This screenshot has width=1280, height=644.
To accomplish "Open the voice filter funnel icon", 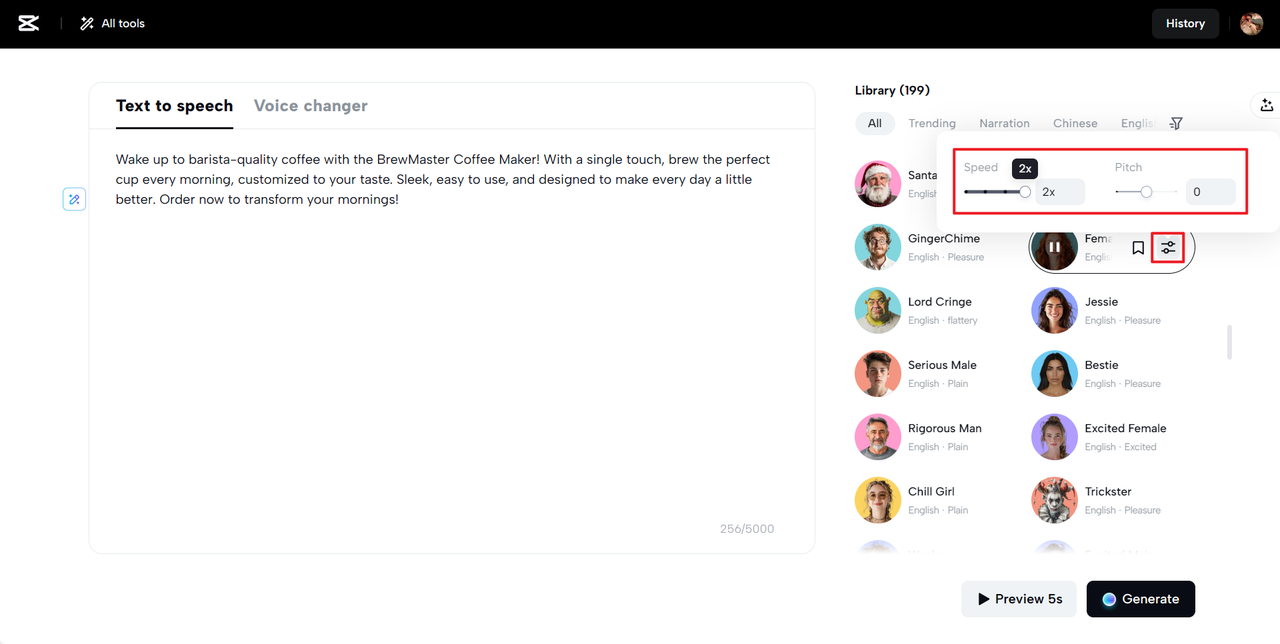I will pyautogui.click(x=1176, y=123).
